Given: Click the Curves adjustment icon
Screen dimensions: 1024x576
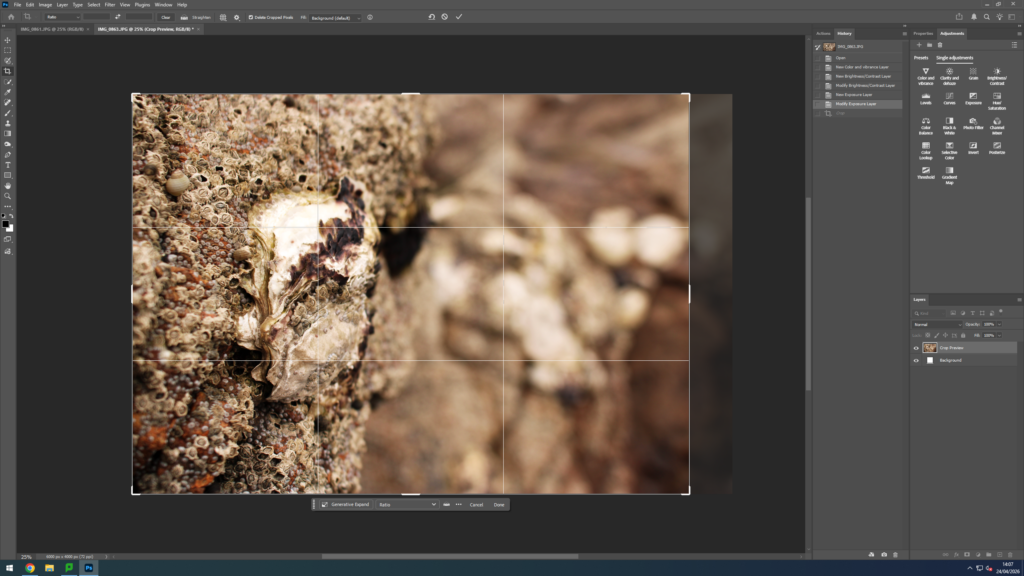Looking at the screenshot, I should (949, 98).
